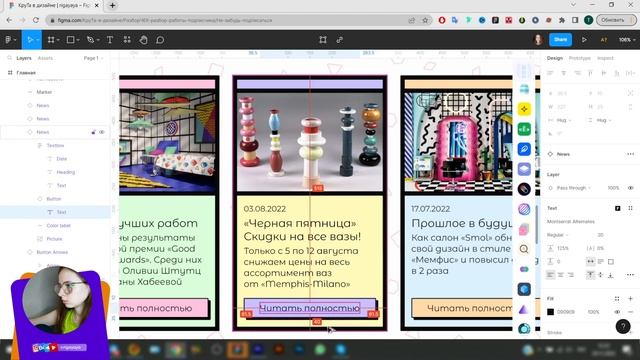Add a new fill with plus

(x=630, y=298)
